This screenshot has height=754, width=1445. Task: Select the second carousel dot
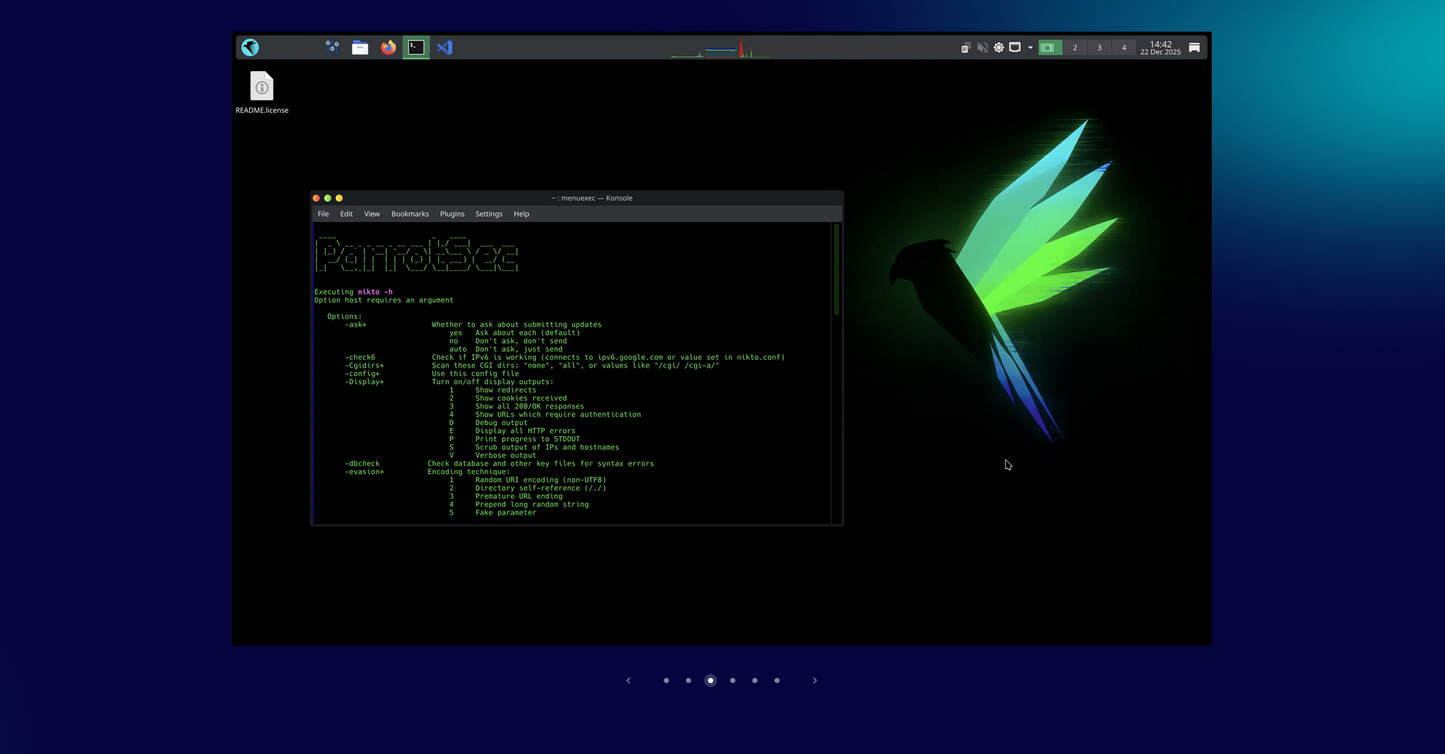click(688, 681)
